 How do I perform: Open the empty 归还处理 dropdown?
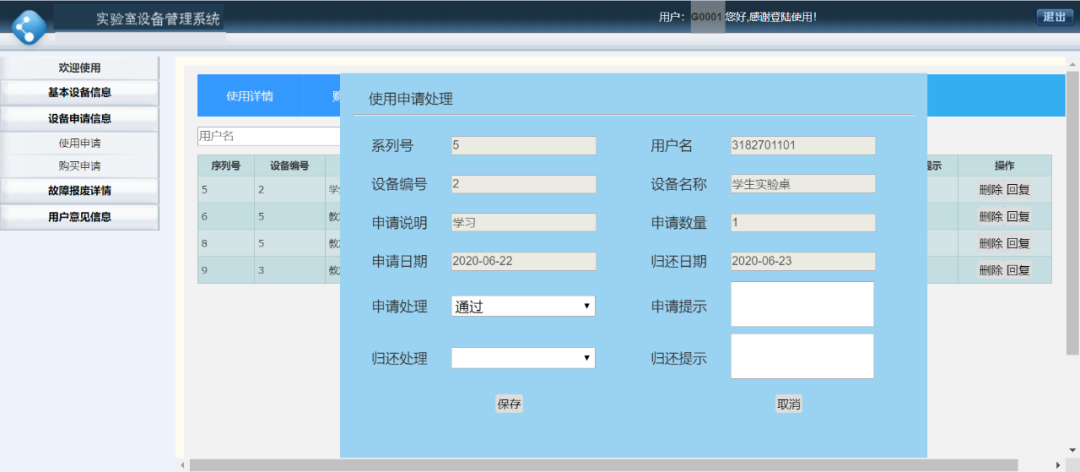[x=523, y=358]
